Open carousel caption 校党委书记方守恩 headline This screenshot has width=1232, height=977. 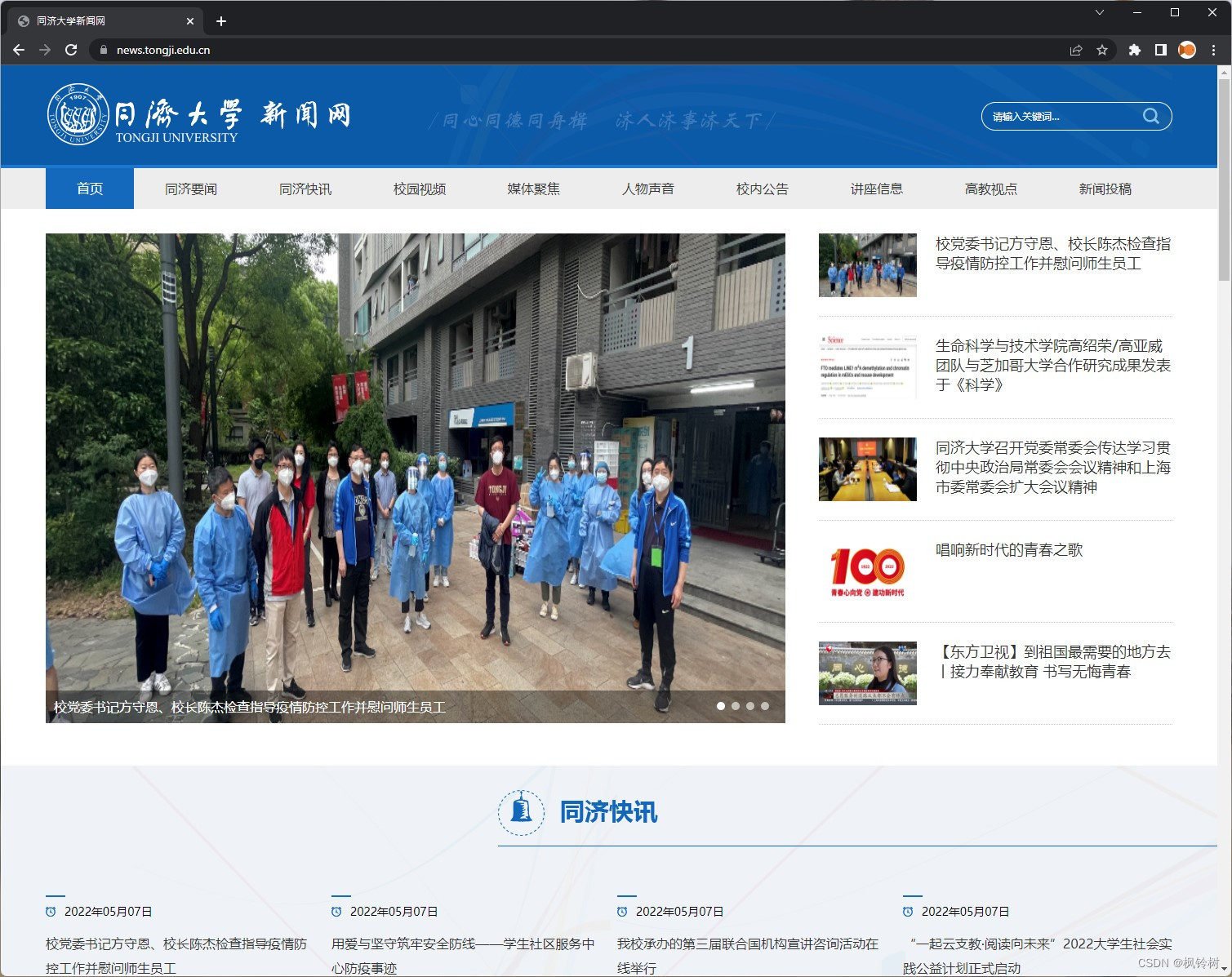[250, 707]
